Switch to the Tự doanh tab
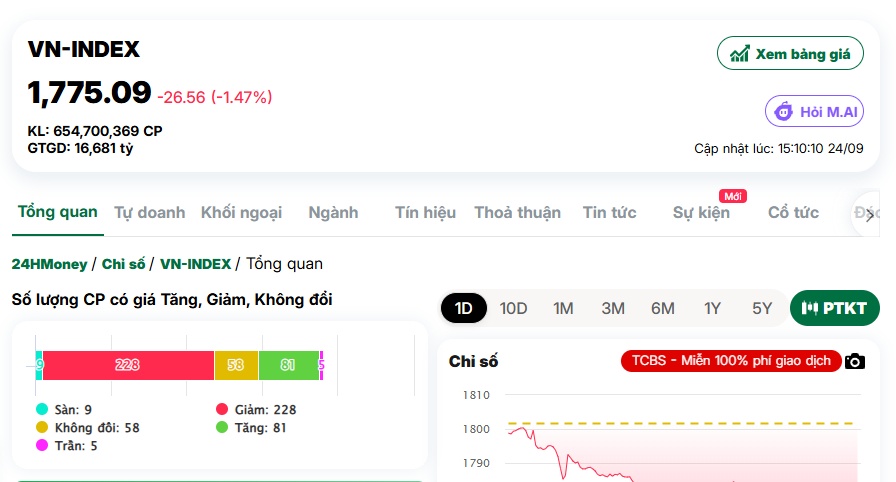Viewport: 896px width, 482px height. (150, 212)
